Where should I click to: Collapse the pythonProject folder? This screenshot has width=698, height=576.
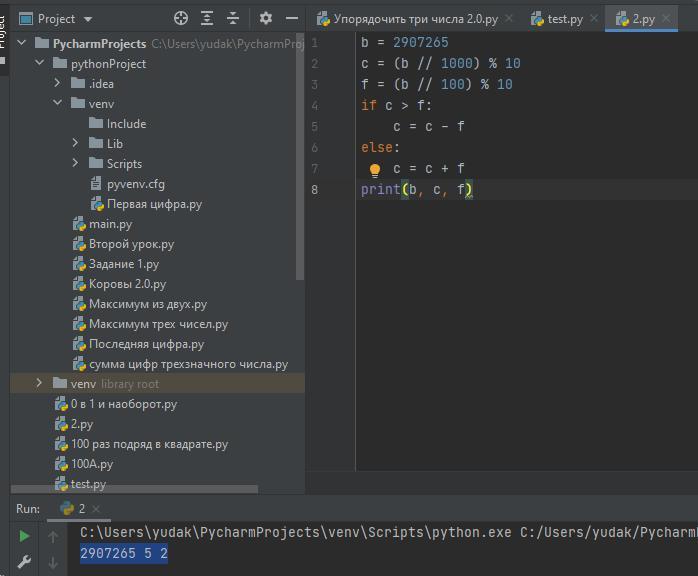click(x=40, y=64)
